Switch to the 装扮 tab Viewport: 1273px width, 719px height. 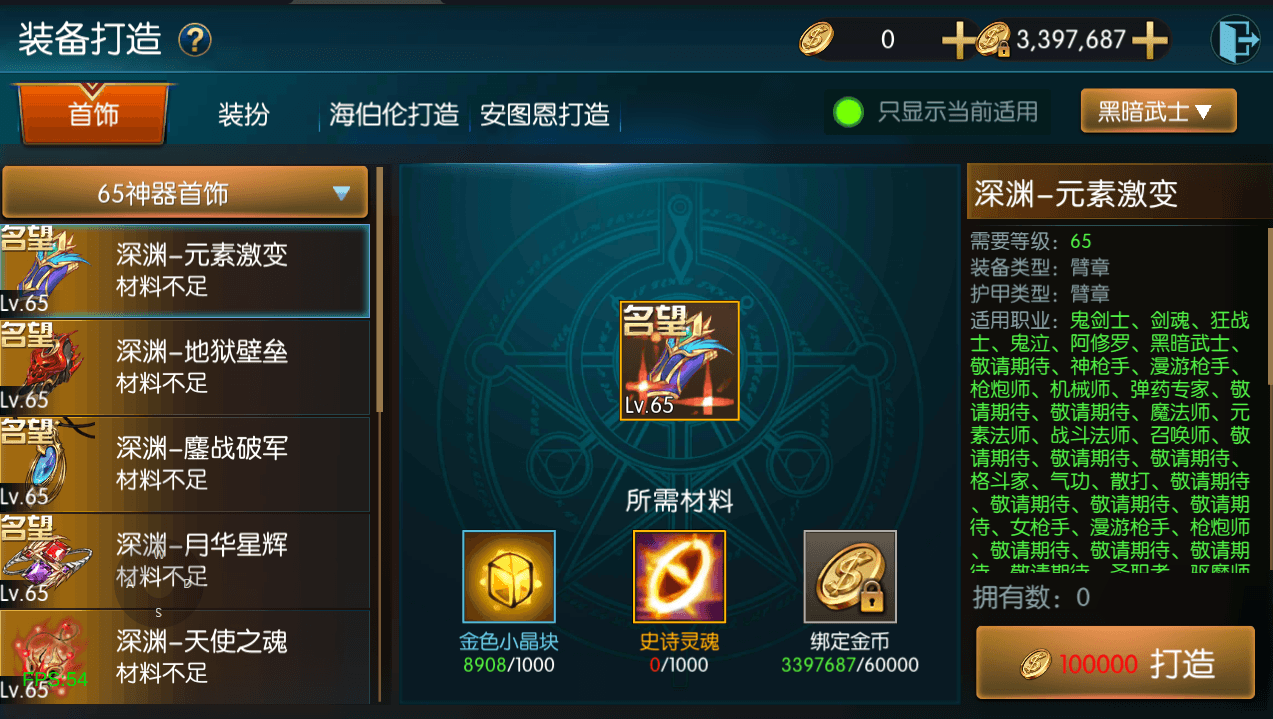(x=244, y=114)
